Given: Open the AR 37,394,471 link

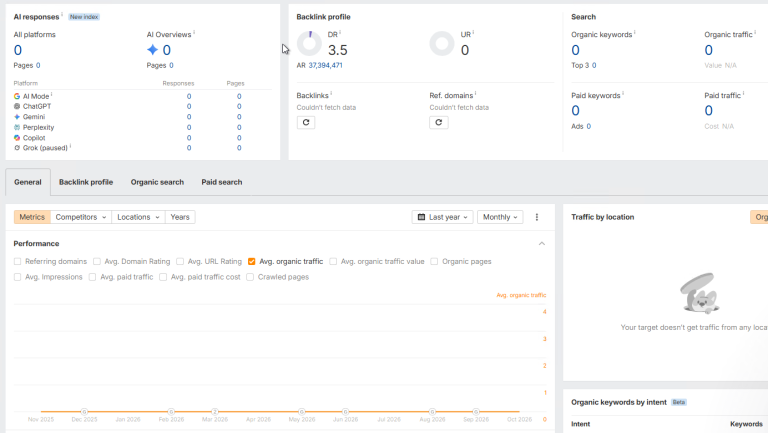Looking at the screenshot, I should (325, 65).
